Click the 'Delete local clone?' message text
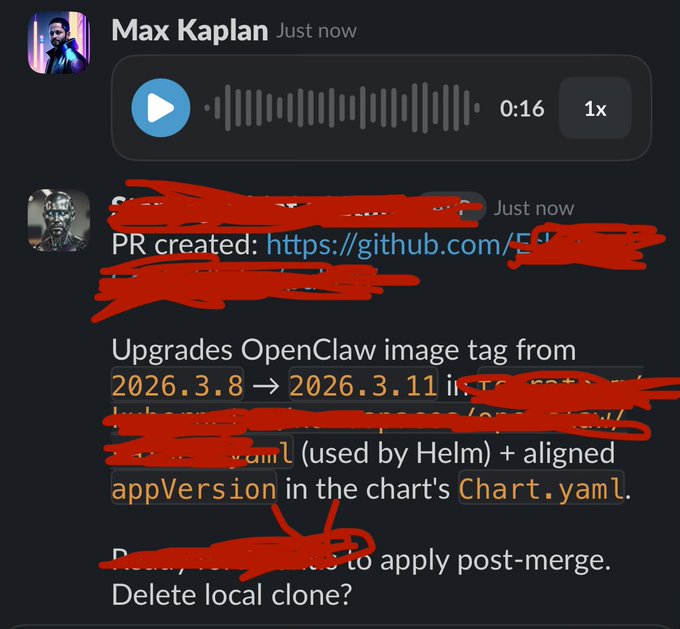Image resolution: width=680 pixels, height=629 pixels. point(232,595)
